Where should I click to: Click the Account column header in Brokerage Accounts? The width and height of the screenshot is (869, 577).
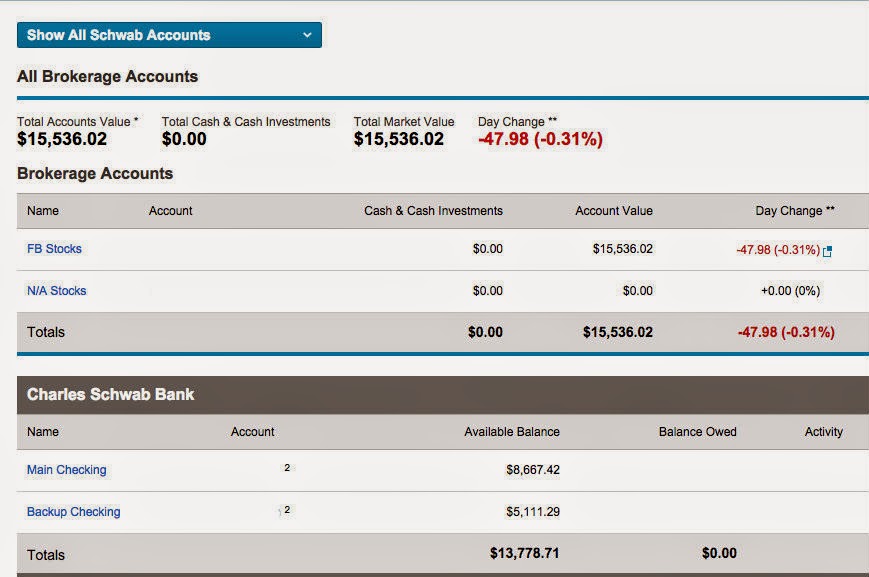[x=171, y=211]
